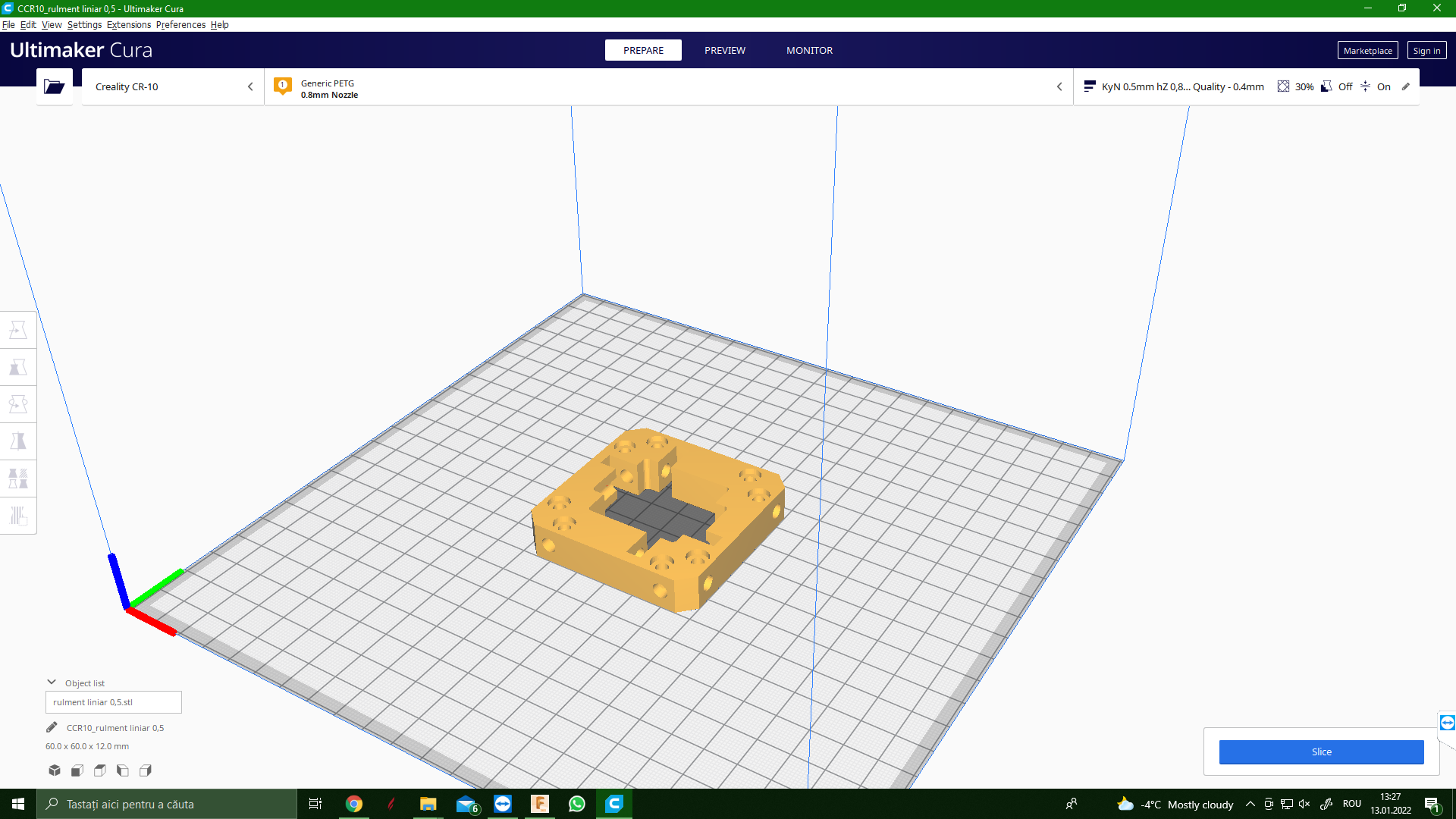Open the Marketplace
1456x819 pixels.
[x=1367, y=50]
